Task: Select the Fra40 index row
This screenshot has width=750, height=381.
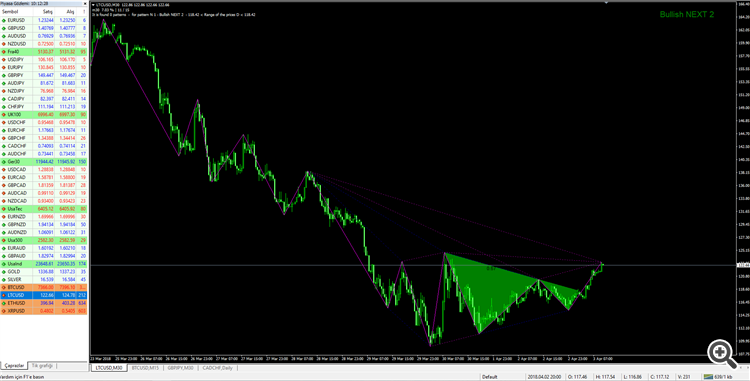Action: 44,52
